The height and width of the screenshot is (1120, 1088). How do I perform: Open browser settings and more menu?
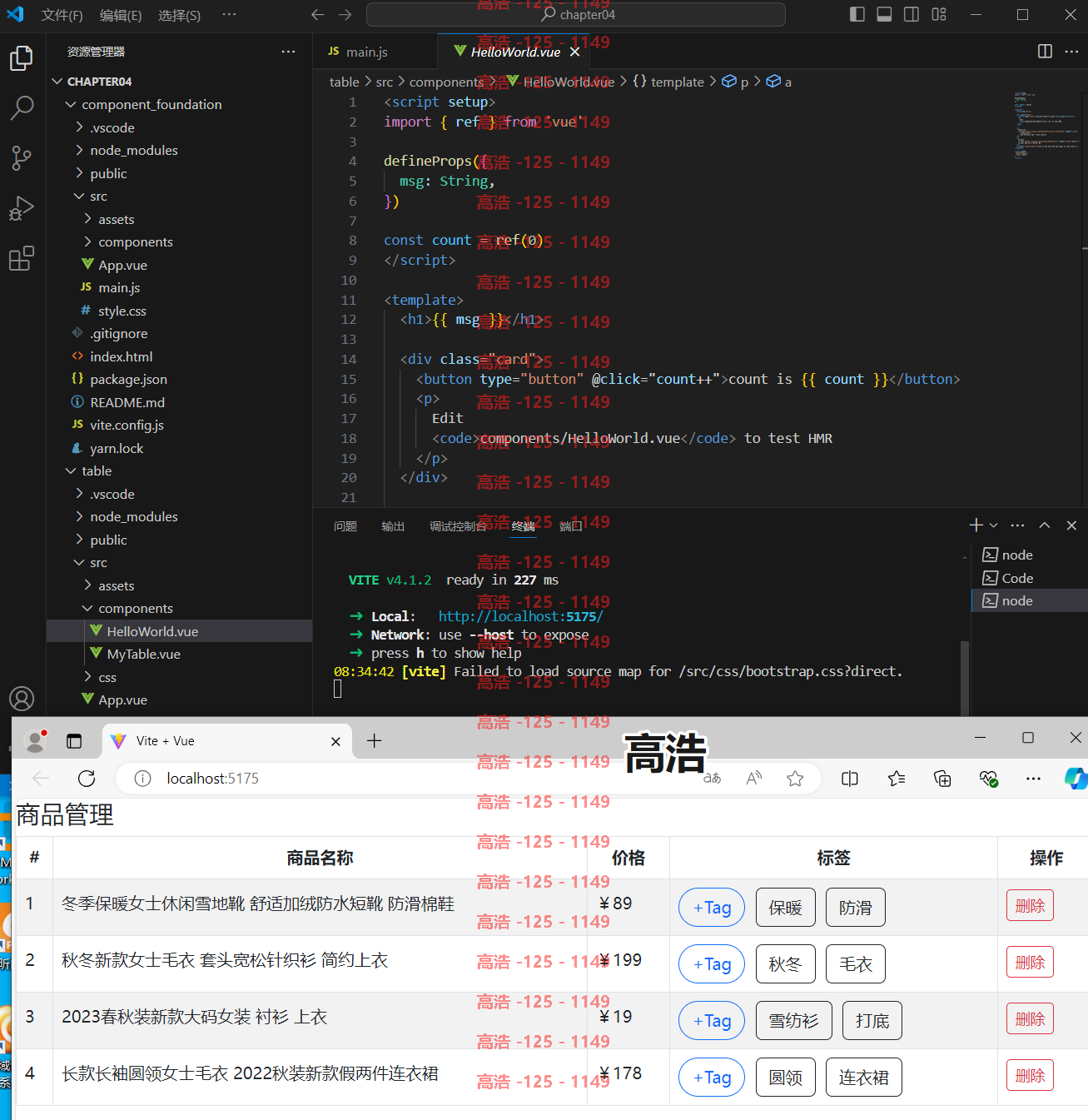pyautogui.click(x=1033, y=779)
